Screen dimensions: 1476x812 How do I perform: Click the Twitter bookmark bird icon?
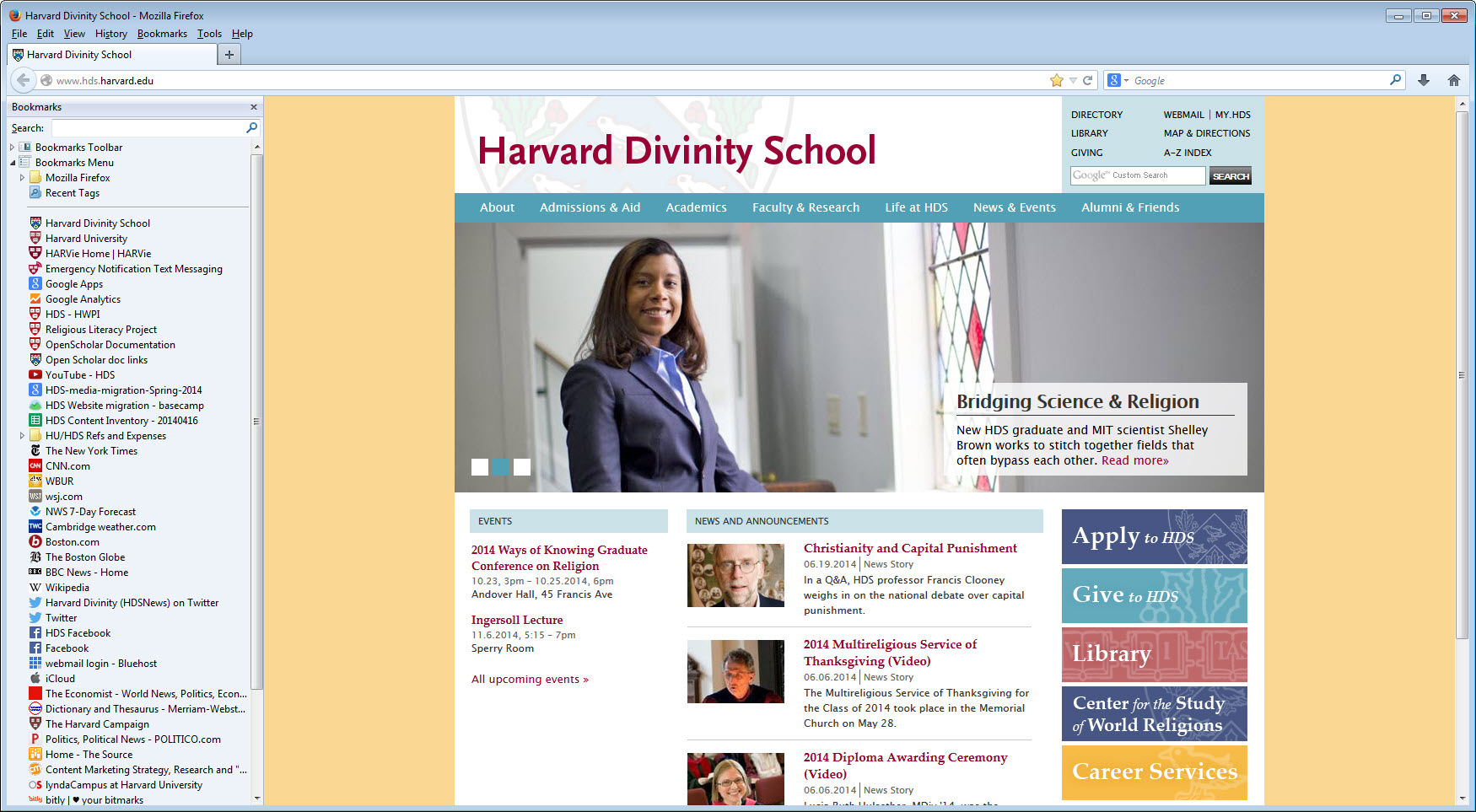[x=35, y=618]
